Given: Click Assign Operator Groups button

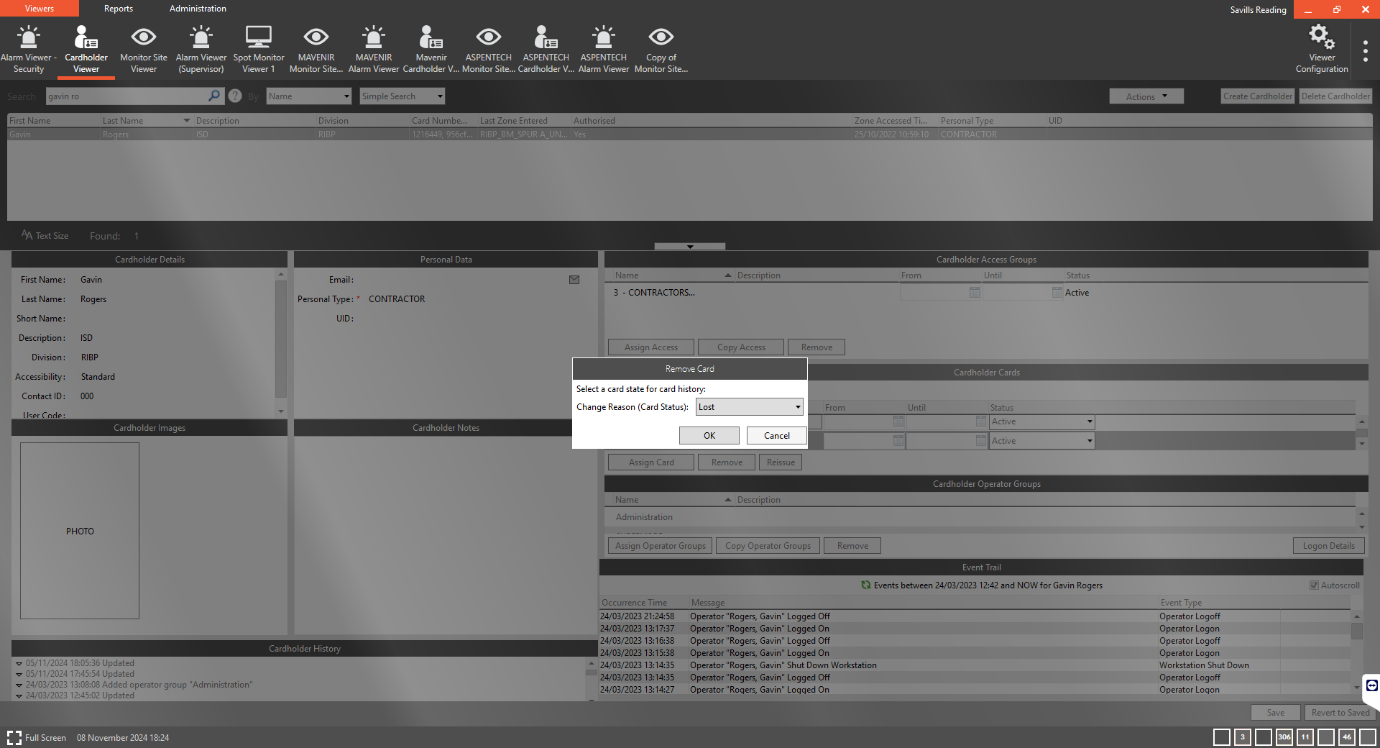Looking at the screenshot, I should (x=660, y=545).
